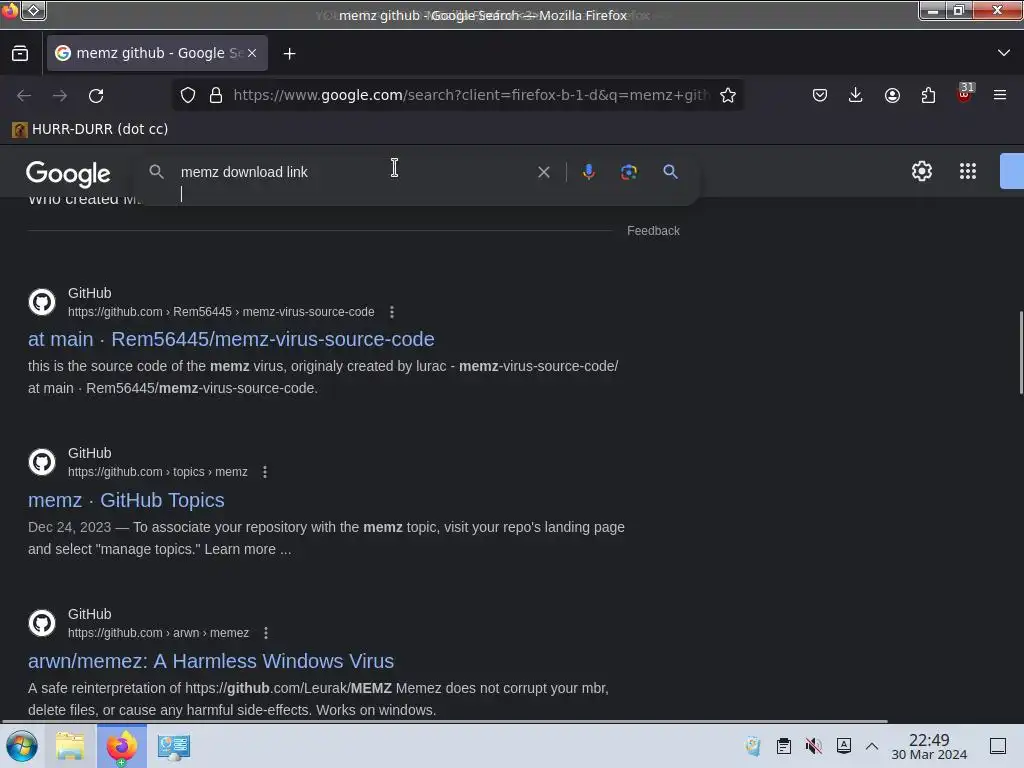Expand hidden system tray icons arrow
This screenshot has width=1024, height=768.
pyautogui.click(x=872, y=746)
